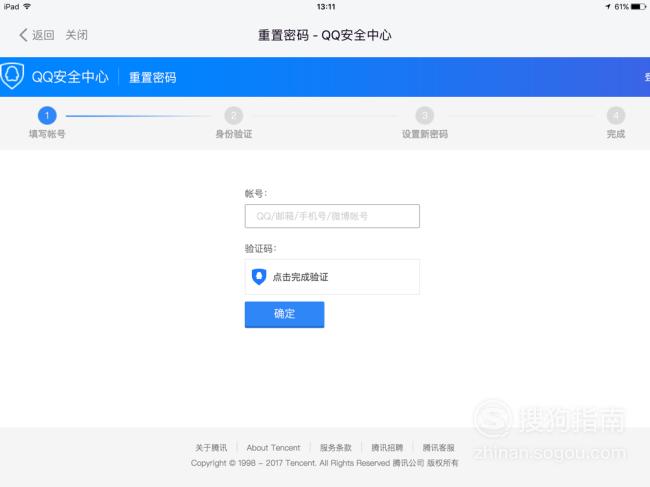Open the 服务条款 footer link

click(x=336, y=448)
